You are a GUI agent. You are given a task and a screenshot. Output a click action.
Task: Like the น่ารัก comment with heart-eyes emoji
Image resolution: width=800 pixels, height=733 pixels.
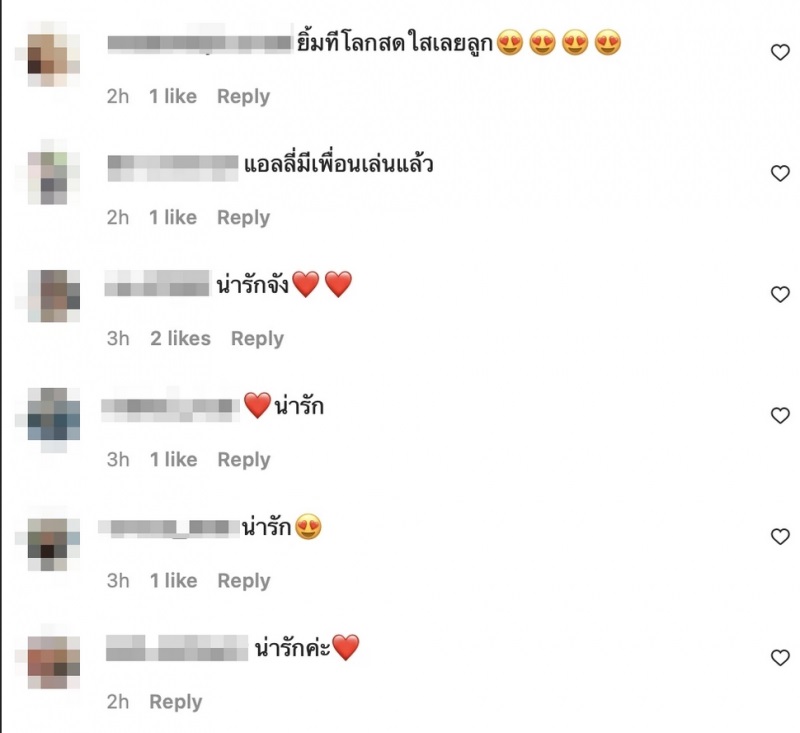pos(780,536)
